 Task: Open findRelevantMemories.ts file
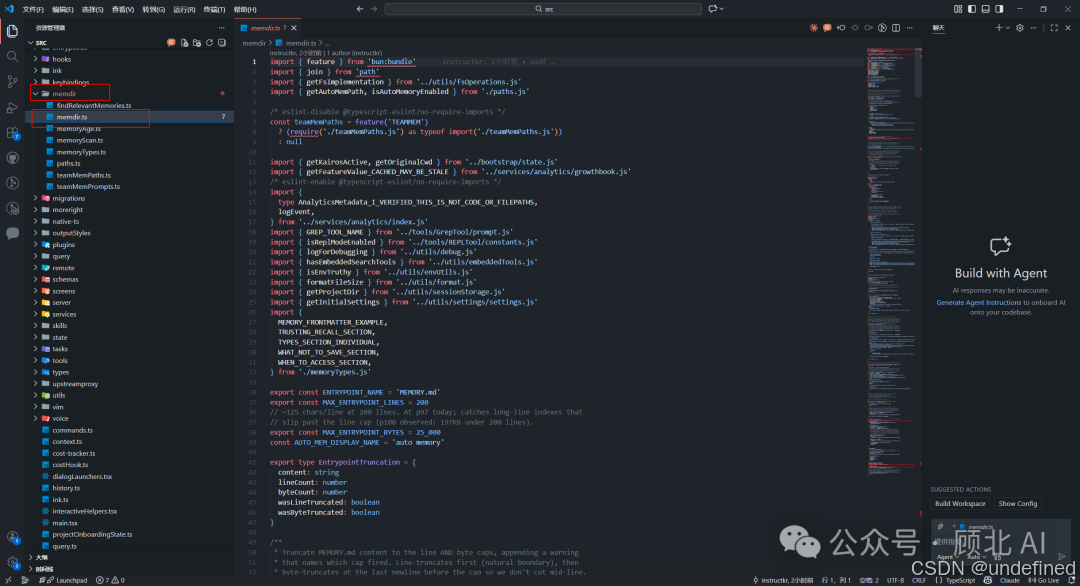[94, 105]
